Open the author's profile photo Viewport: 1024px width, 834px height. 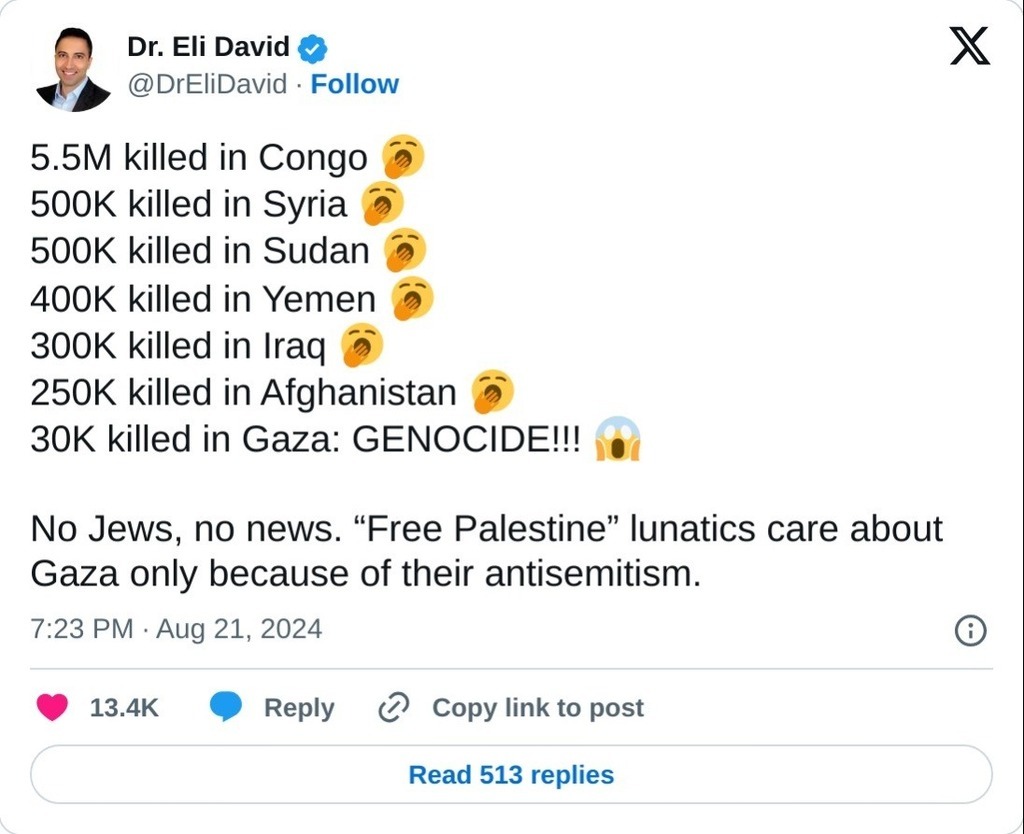tap(73, 68)
